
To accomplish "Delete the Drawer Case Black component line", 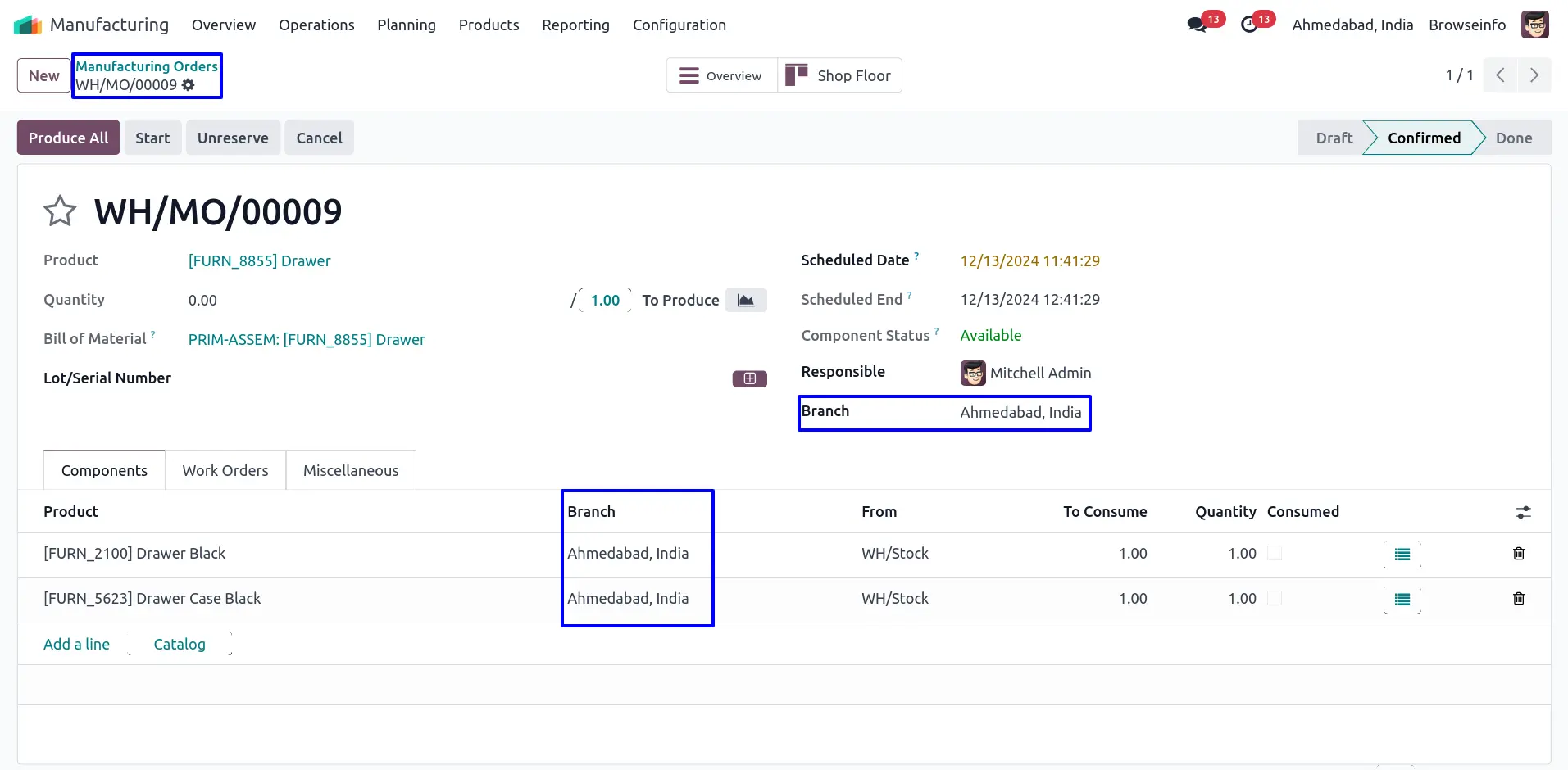I will (x=1518, y=599).
